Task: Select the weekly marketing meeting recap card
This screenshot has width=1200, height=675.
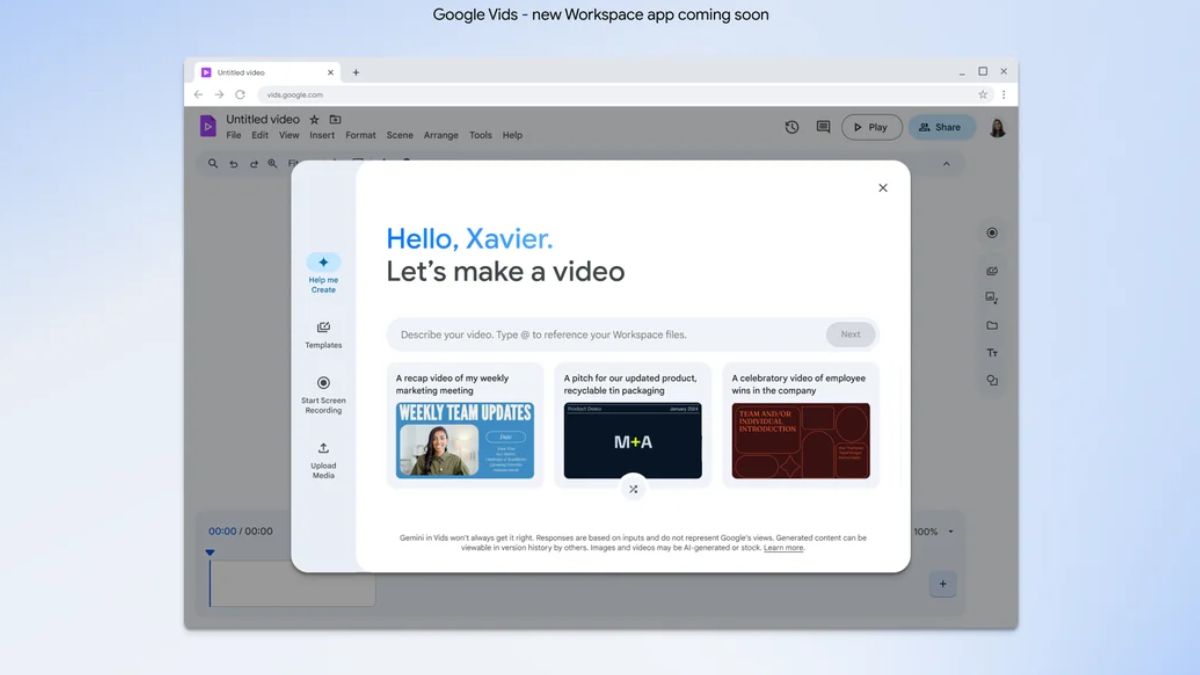Action: (x=465, y=425)
